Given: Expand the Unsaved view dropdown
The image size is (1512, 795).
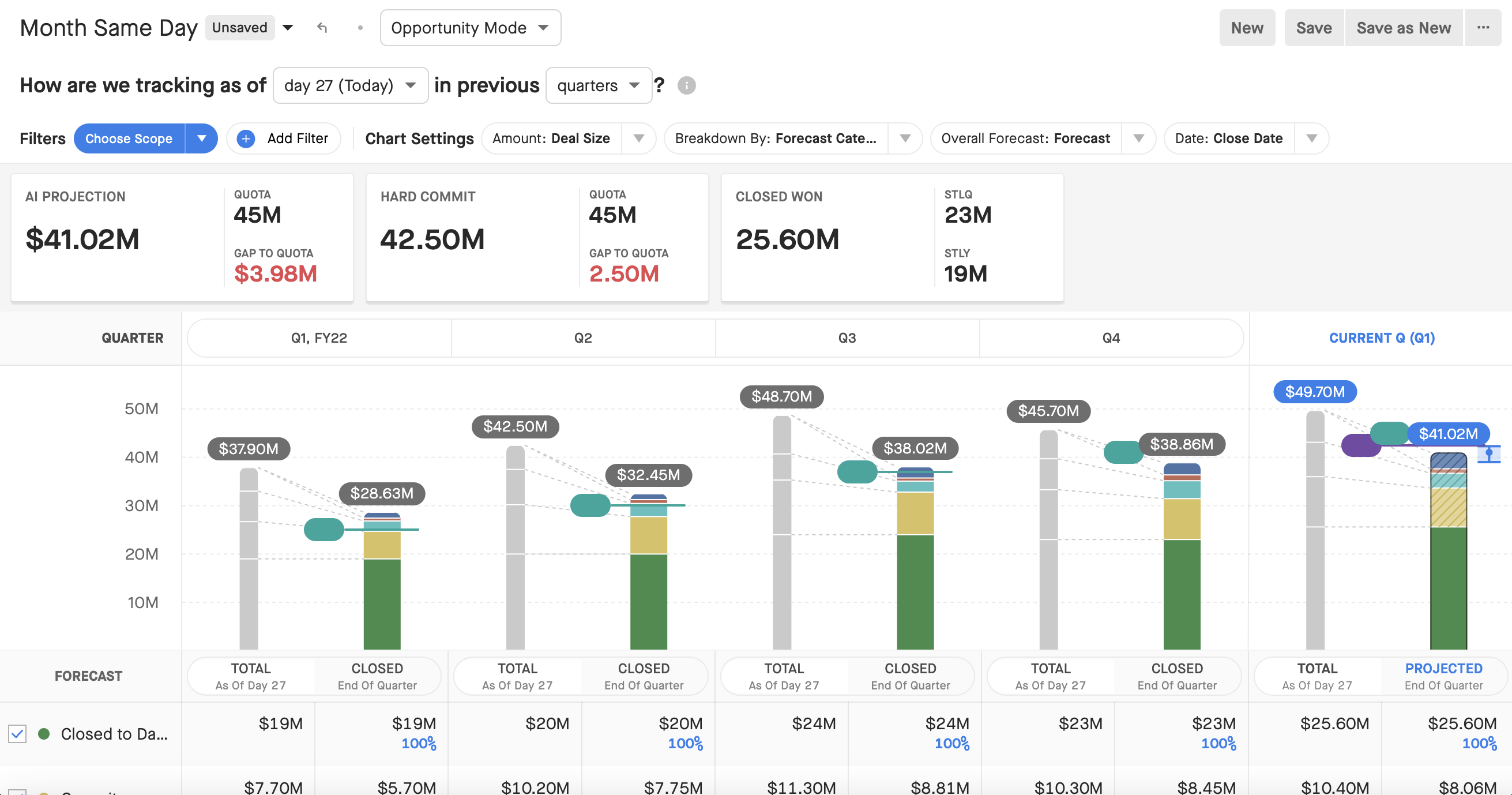Looking at the screenshot, I should (288, 28).
